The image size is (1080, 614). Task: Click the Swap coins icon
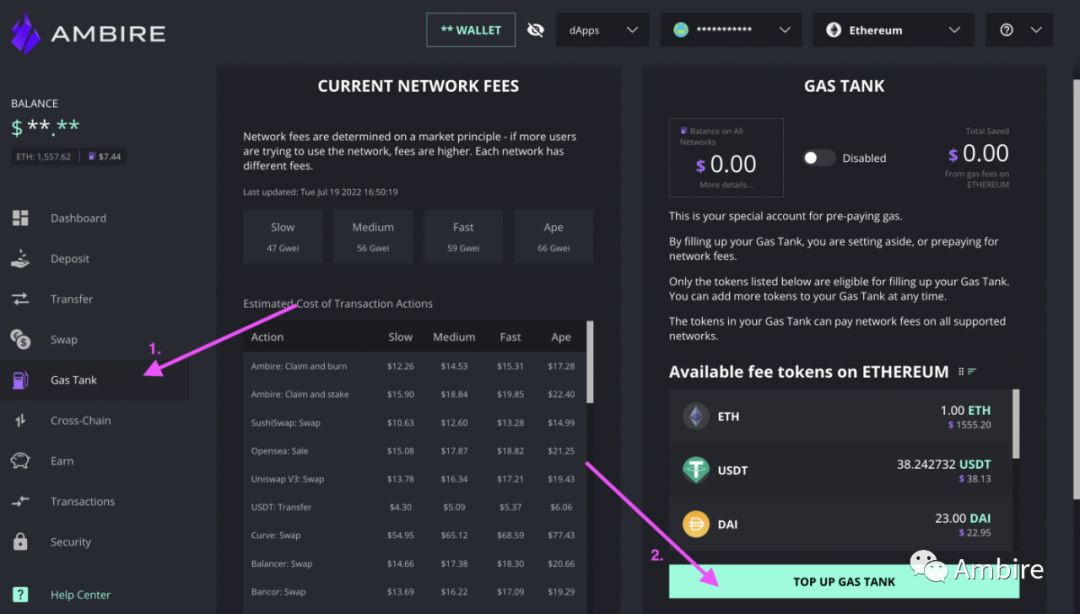(x=20, y=339)
